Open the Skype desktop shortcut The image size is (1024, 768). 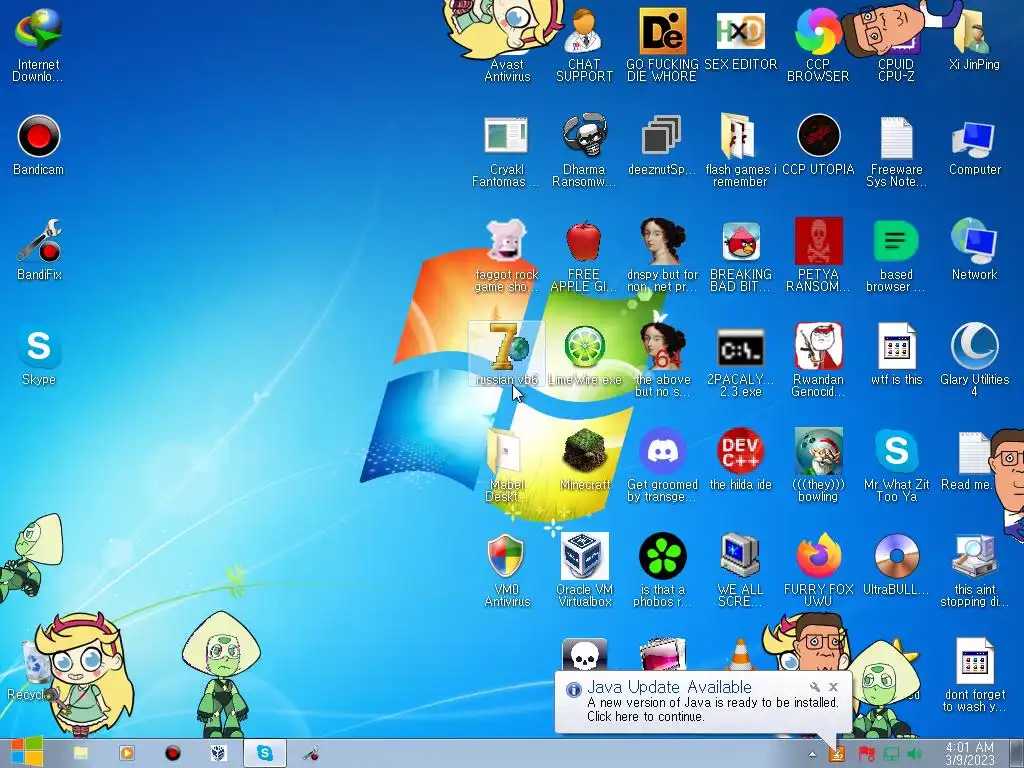[x=39, y=357]
